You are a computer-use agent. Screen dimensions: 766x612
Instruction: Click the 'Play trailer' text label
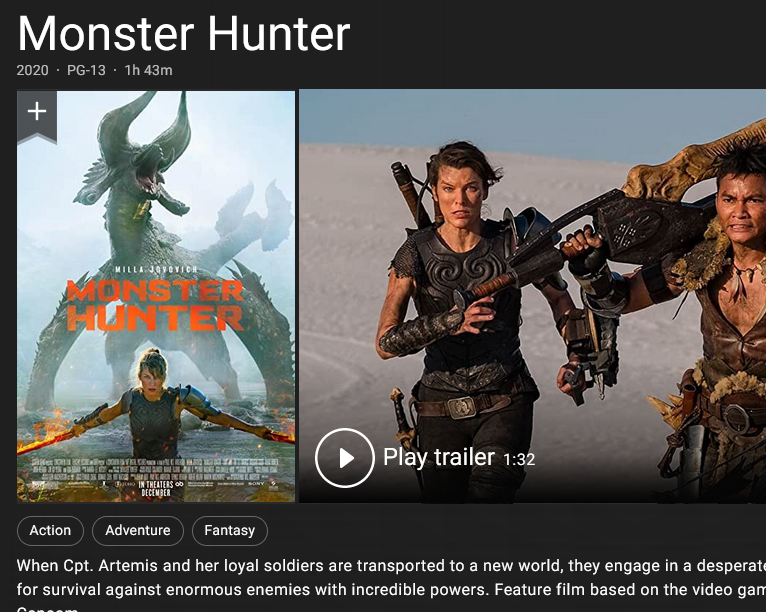point(439,457)
